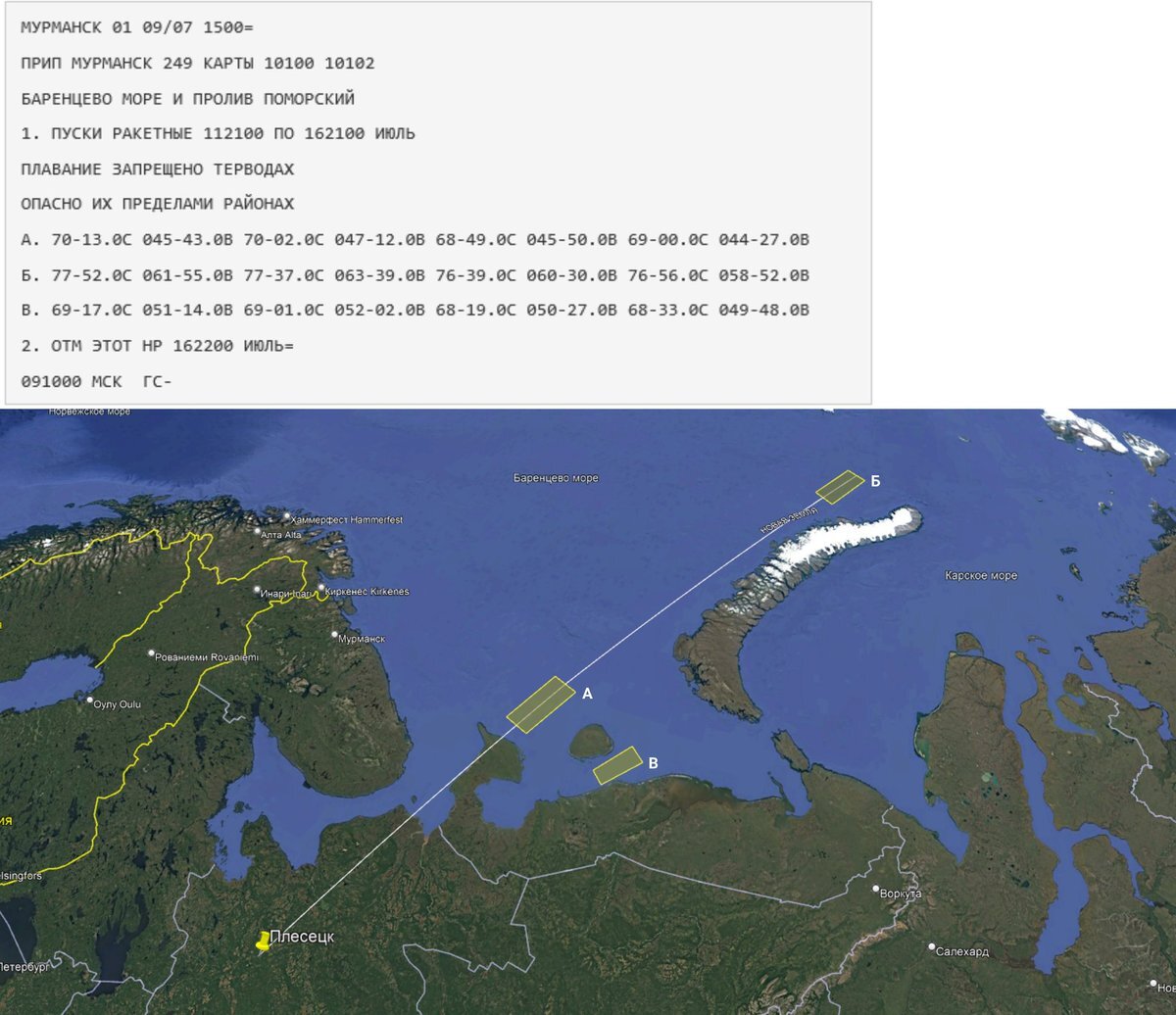
Task: Select the yellow danger zone В rectangle
Action: click(x=617, y=765)
